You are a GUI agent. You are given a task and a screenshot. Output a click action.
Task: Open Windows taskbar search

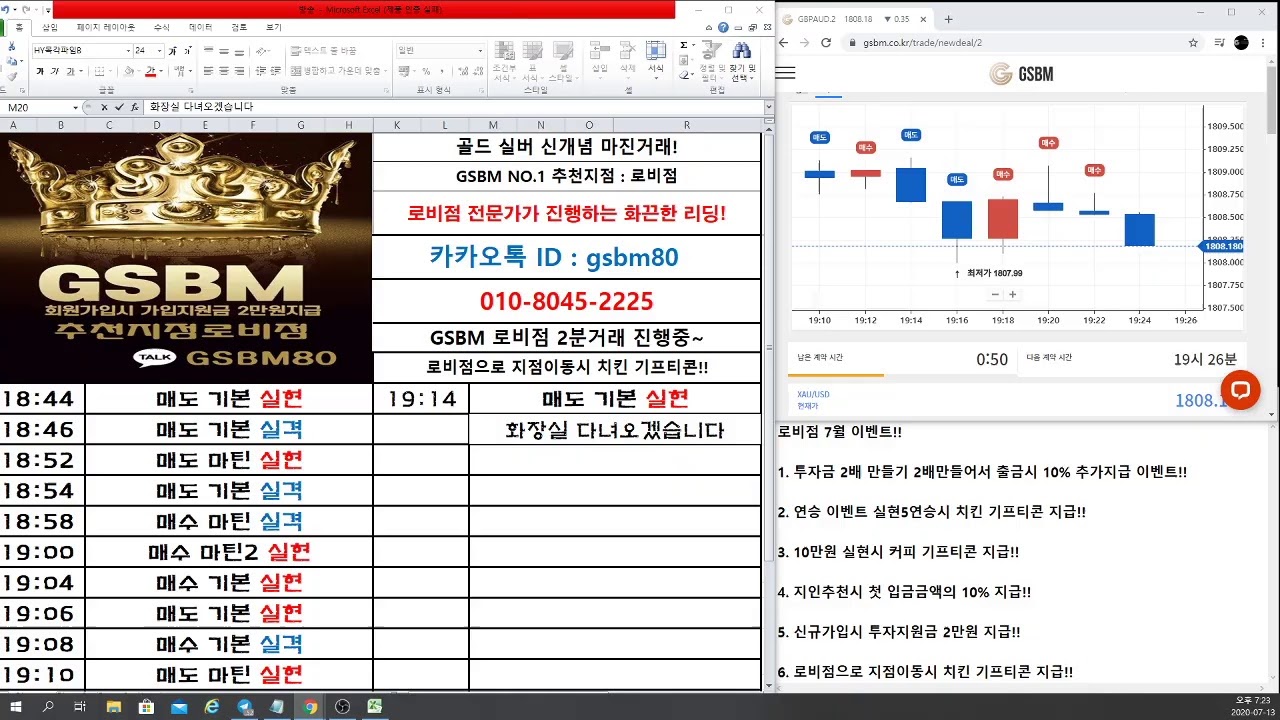pos(48,707)
